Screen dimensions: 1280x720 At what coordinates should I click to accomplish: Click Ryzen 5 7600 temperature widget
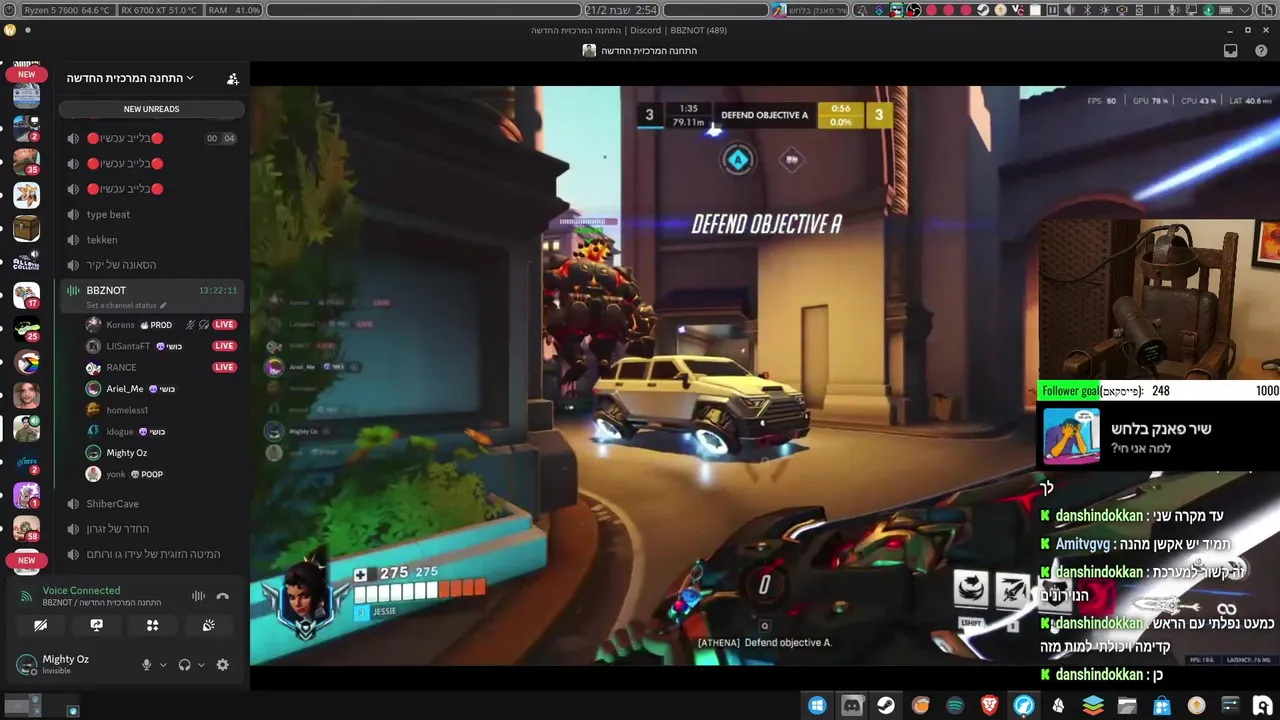coord(69,10)
